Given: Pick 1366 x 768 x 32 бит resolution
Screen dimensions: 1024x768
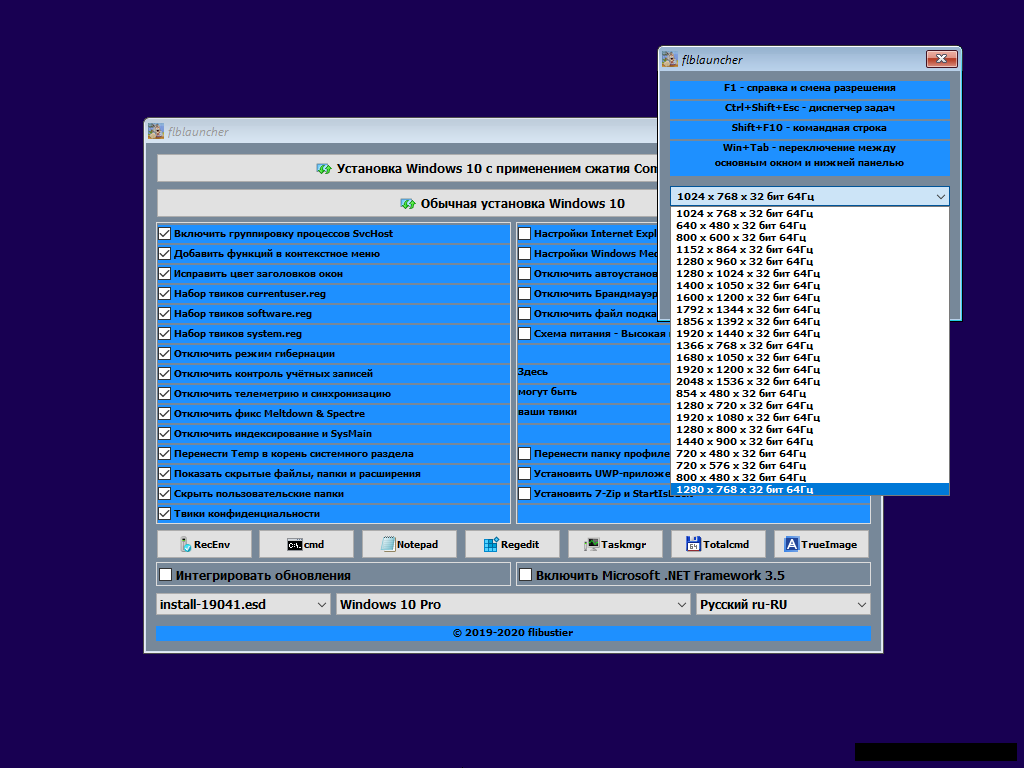Looking at the screenshot, I should (x=810, y=345).
